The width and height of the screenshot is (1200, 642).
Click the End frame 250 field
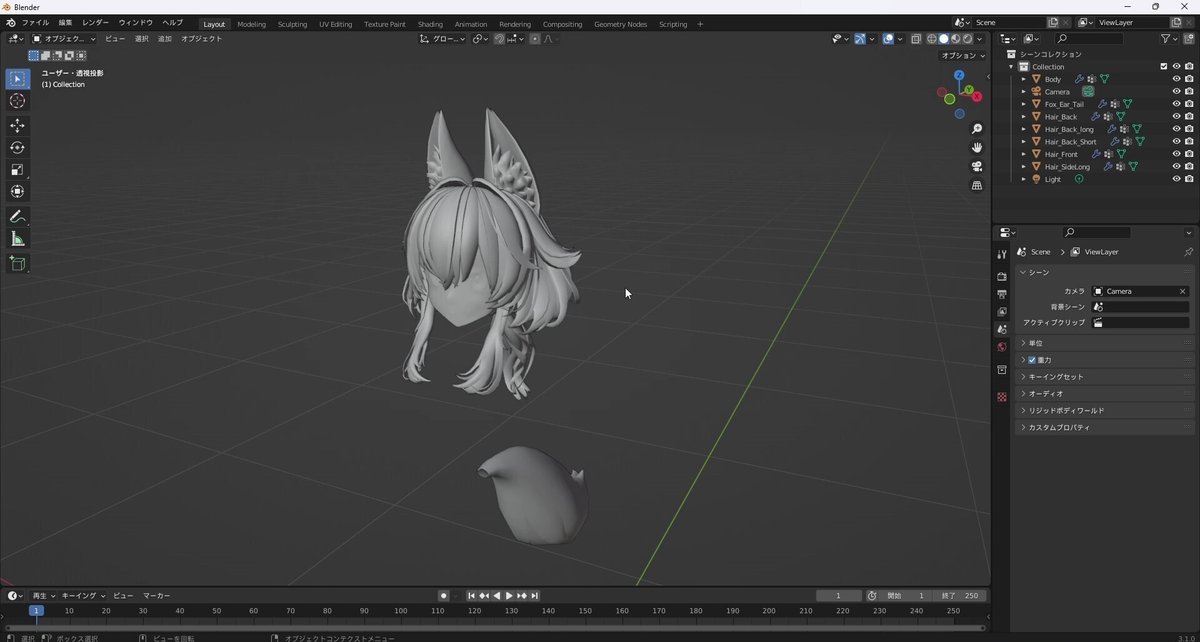[x=962, y=596]
